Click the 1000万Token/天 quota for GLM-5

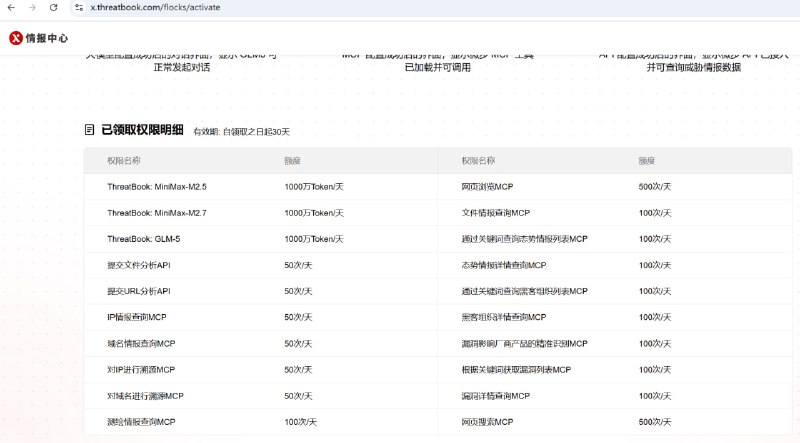coord(314,239)
